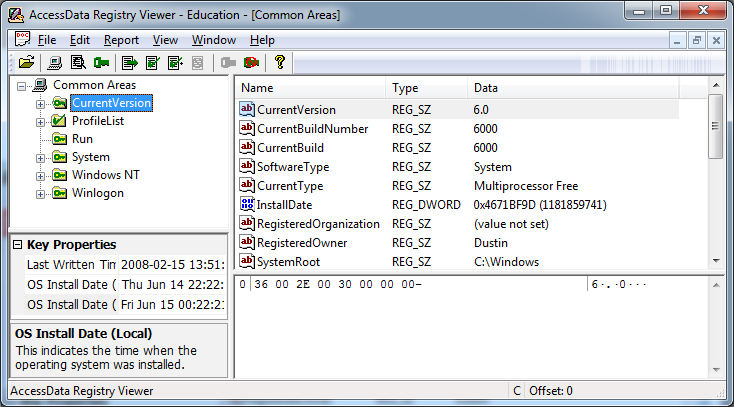Collapse the Key Properties section
The width and height of the screenshot is (734, 407).
pos(17,244)
